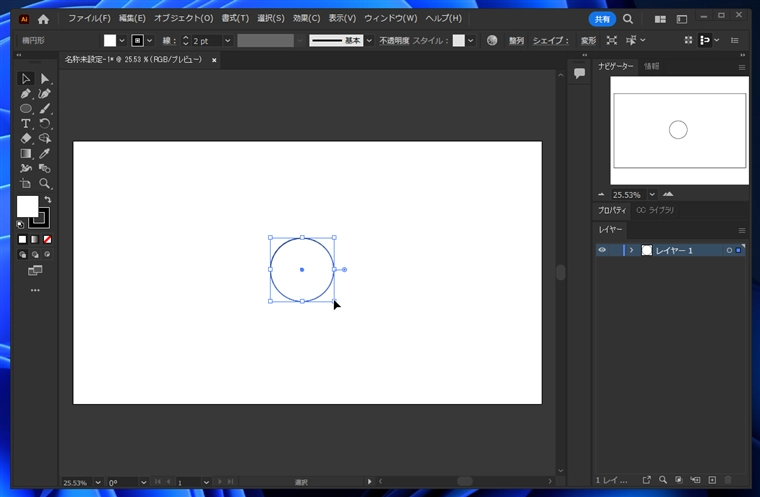Click Make/Release Clipping Mask icon
Screen dimensions: 760x497
click(679, 480)
